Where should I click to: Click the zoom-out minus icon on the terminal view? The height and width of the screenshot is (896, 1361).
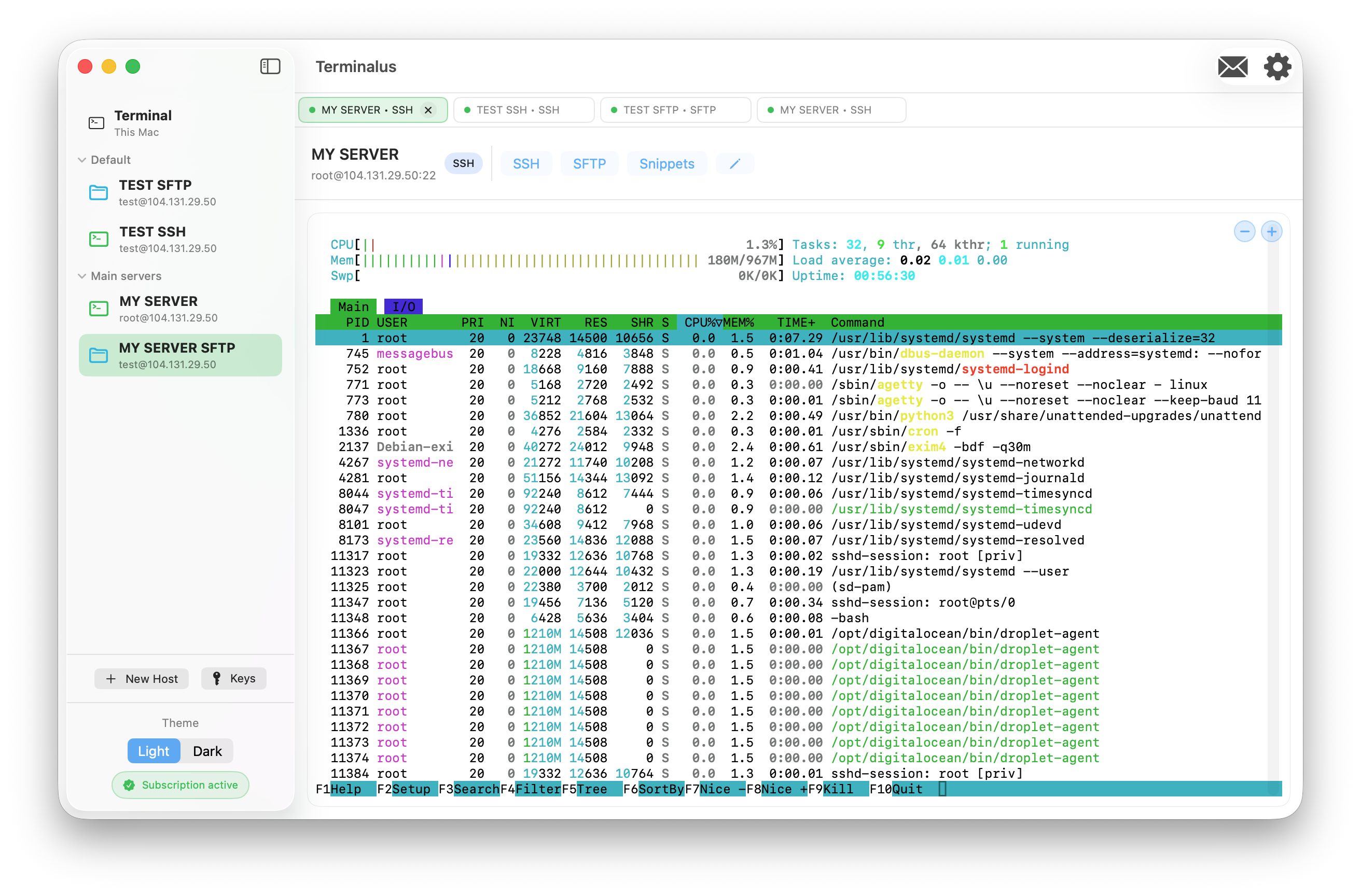click(x=1245, y=231)
